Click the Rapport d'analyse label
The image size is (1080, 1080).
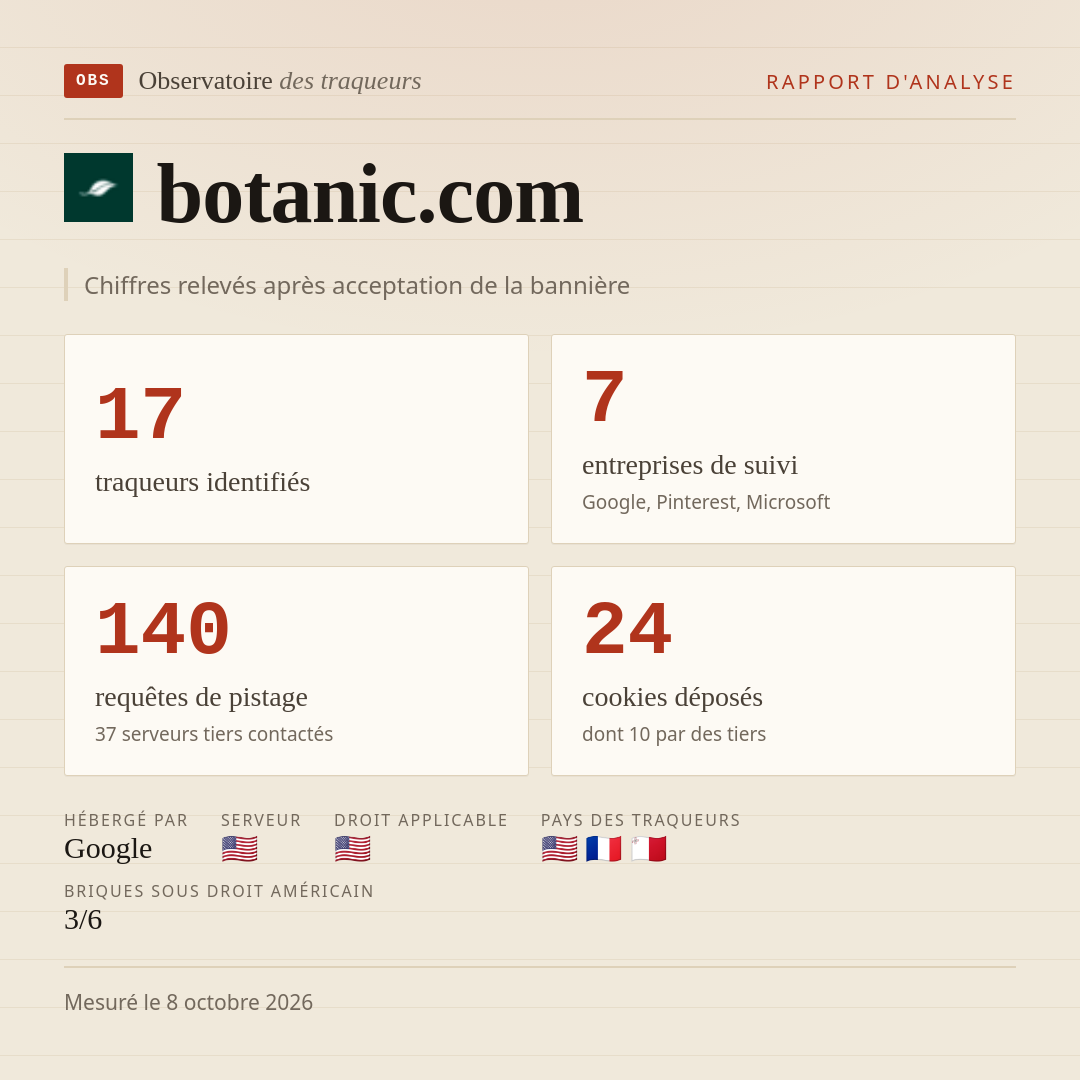[891, 82]
